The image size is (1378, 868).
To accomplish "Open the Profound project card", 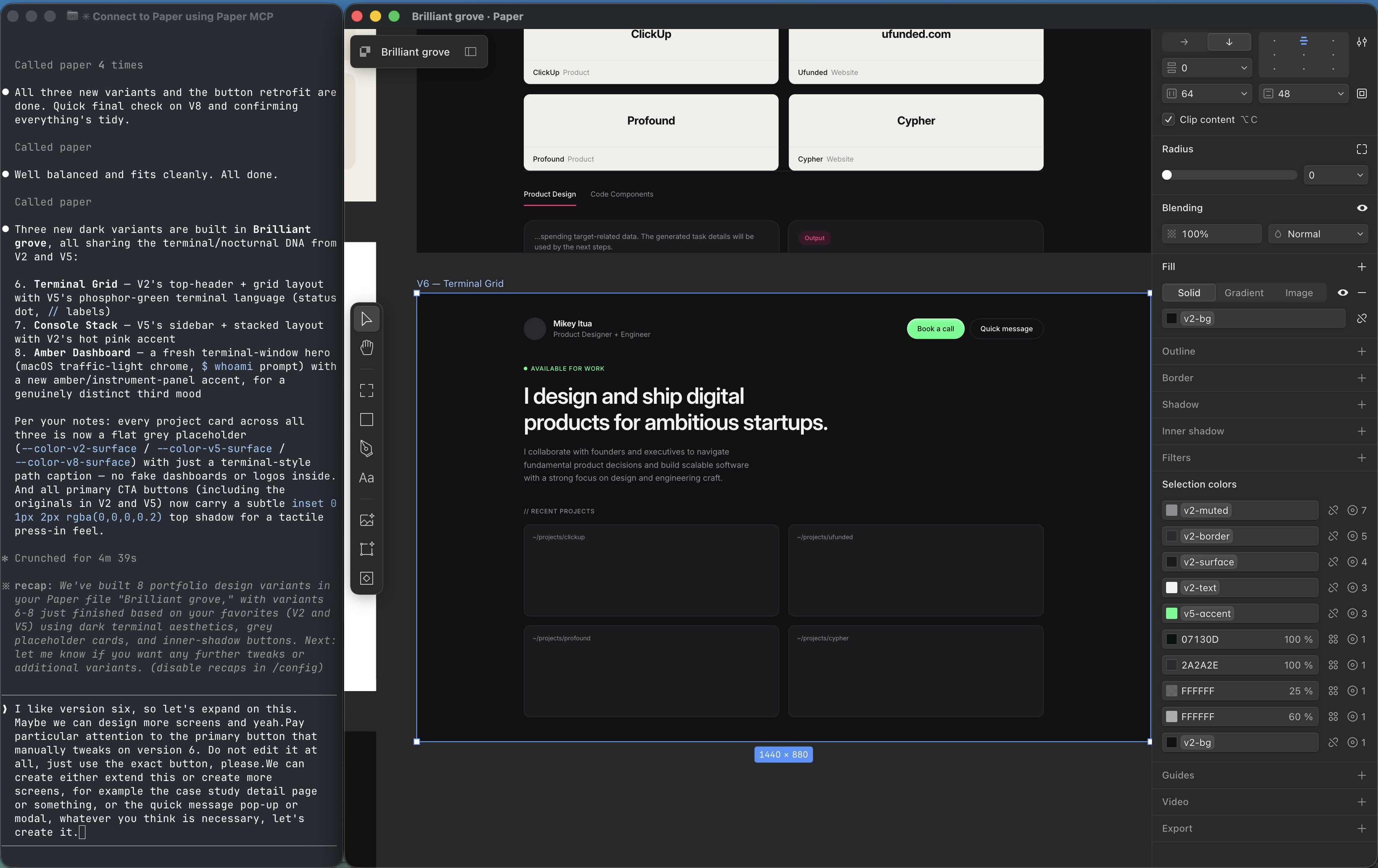I will 651,132.
